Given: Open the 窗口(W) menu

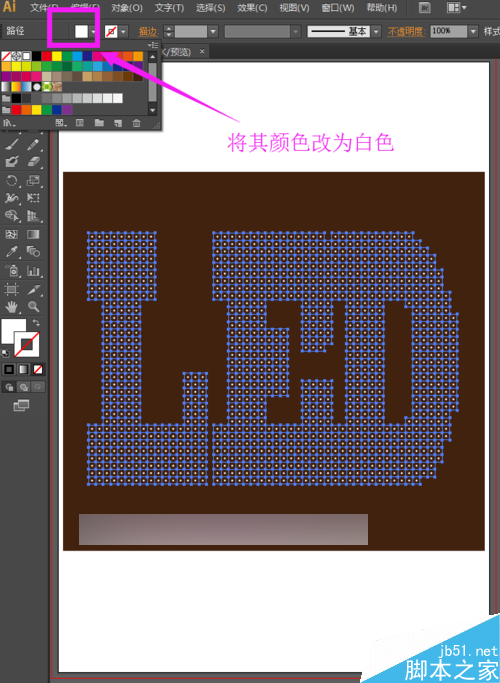Looking at the screenshot, I should [338, 8].
